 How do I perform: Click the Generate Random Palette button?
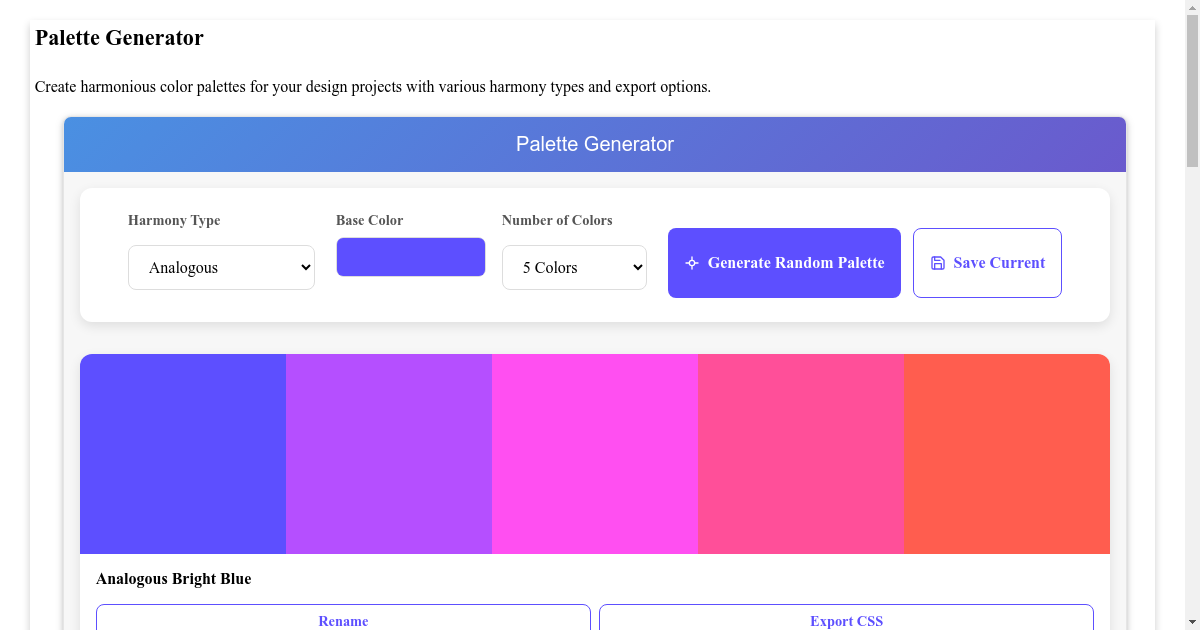tap(784, 262)
